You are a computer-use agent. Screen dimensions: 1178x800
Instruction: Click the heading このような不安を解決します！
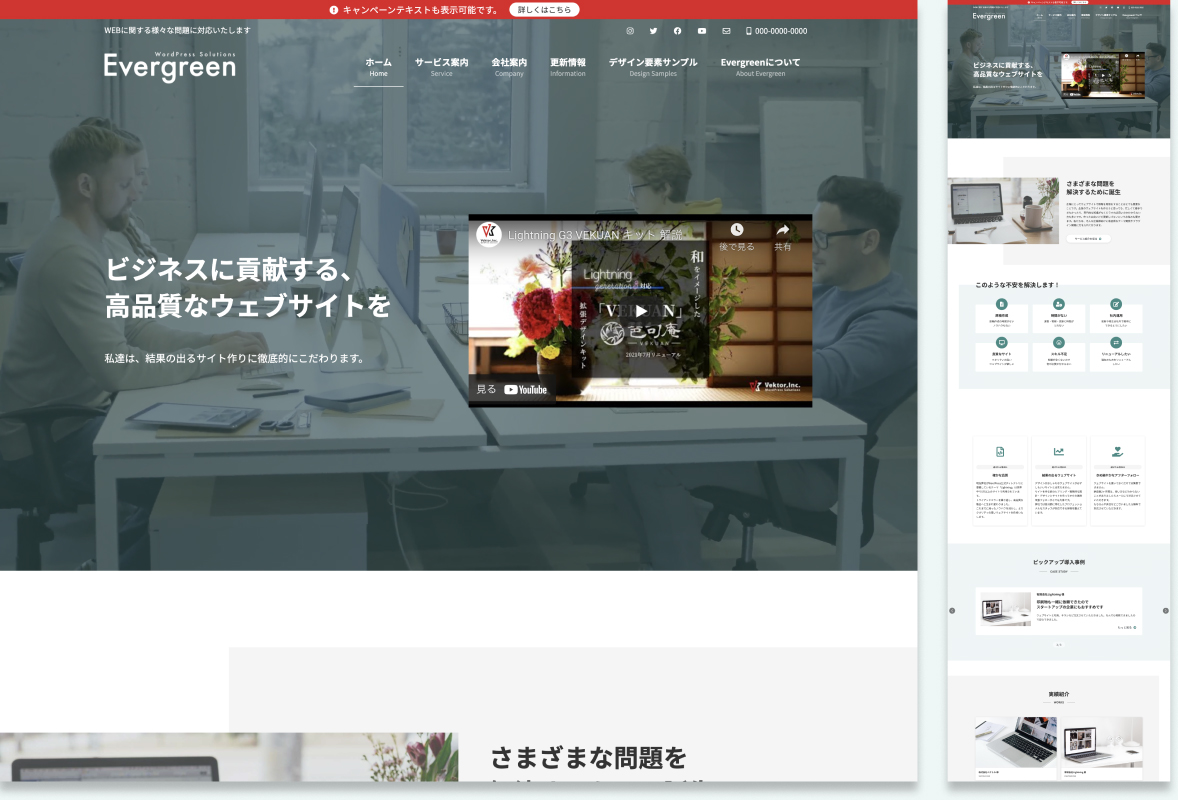pyautogui.click(x=1017, y=285)
